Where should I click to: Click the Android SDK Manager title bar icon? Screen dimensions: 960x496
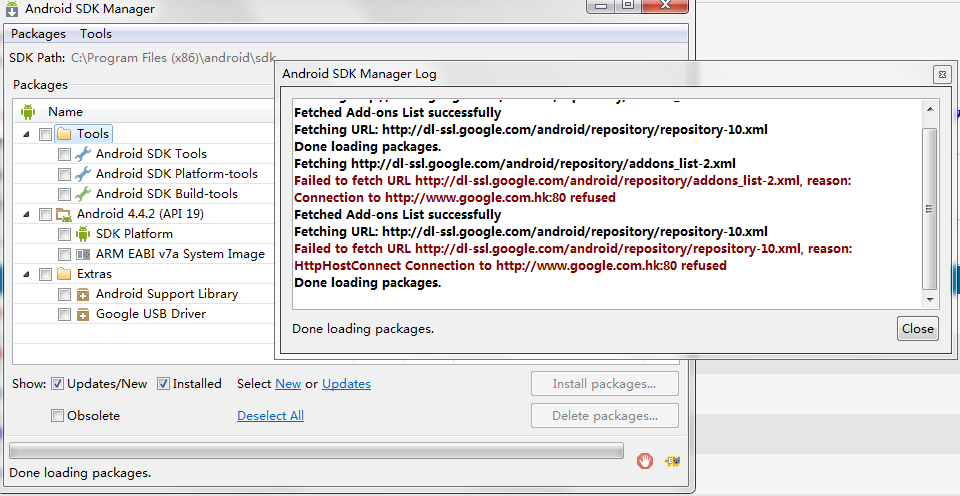point(12,9)
